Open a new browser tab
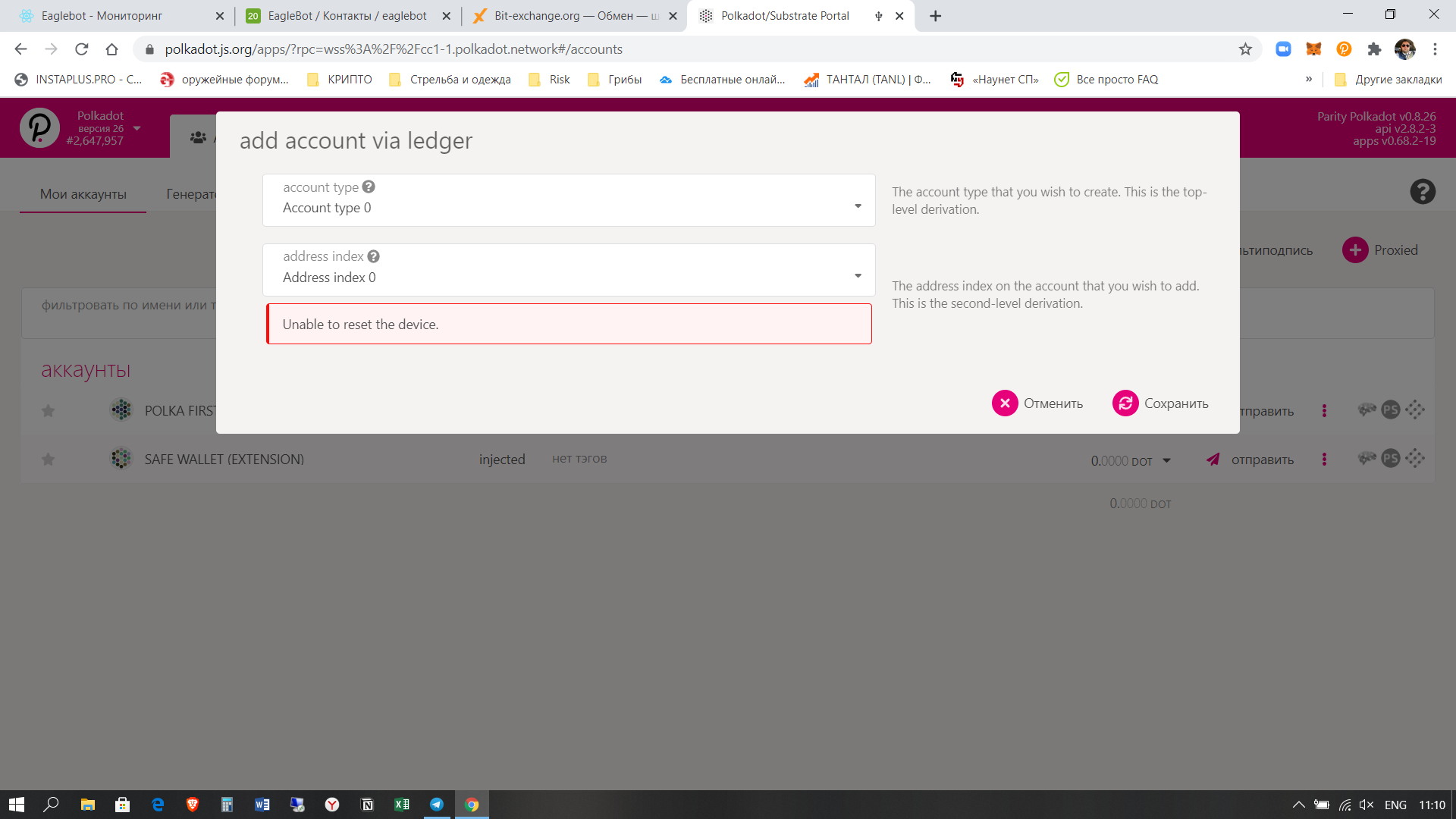This screenshot has width=1456, height=819. click(x=935, y=16)
